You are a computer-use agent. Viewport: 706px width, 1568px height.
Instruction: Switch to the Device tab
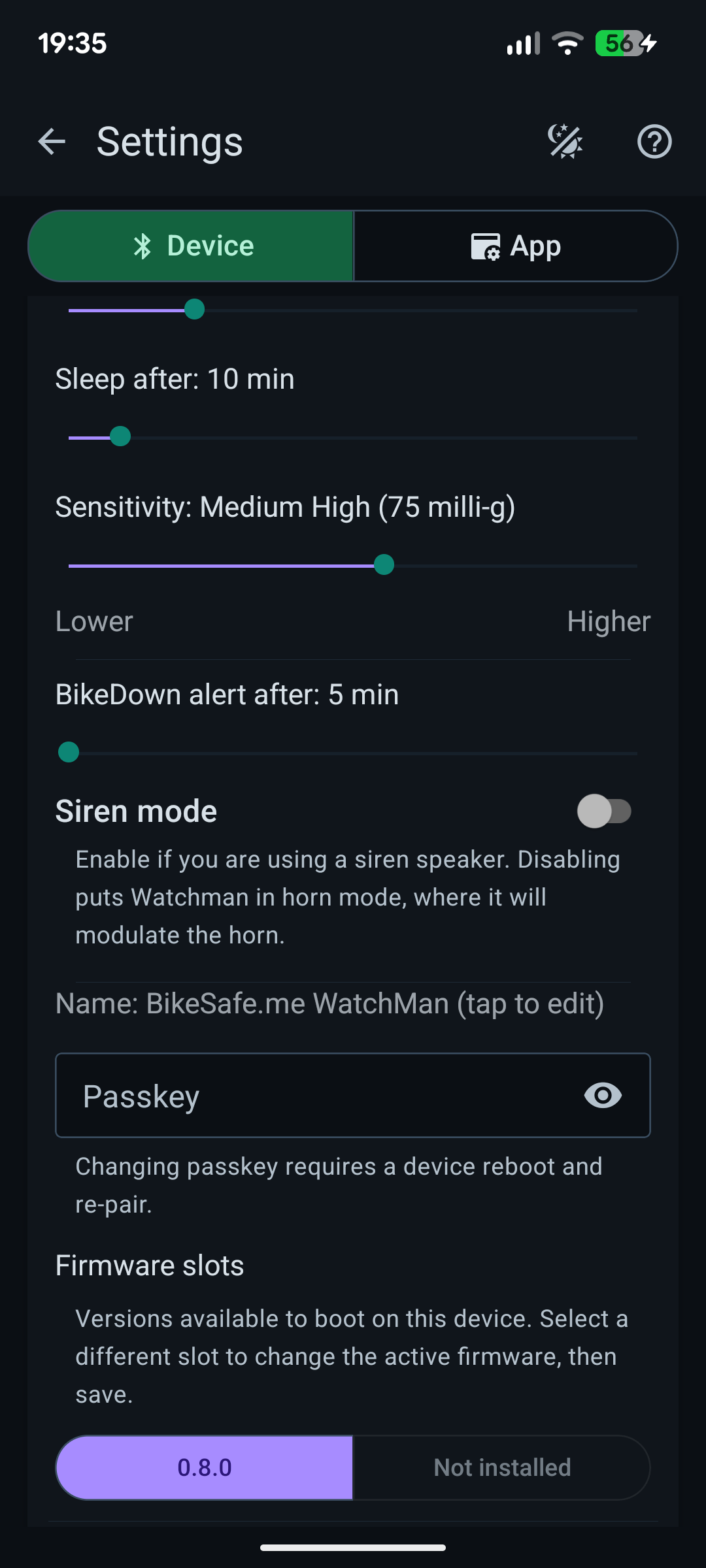click(x=191, y=246)
